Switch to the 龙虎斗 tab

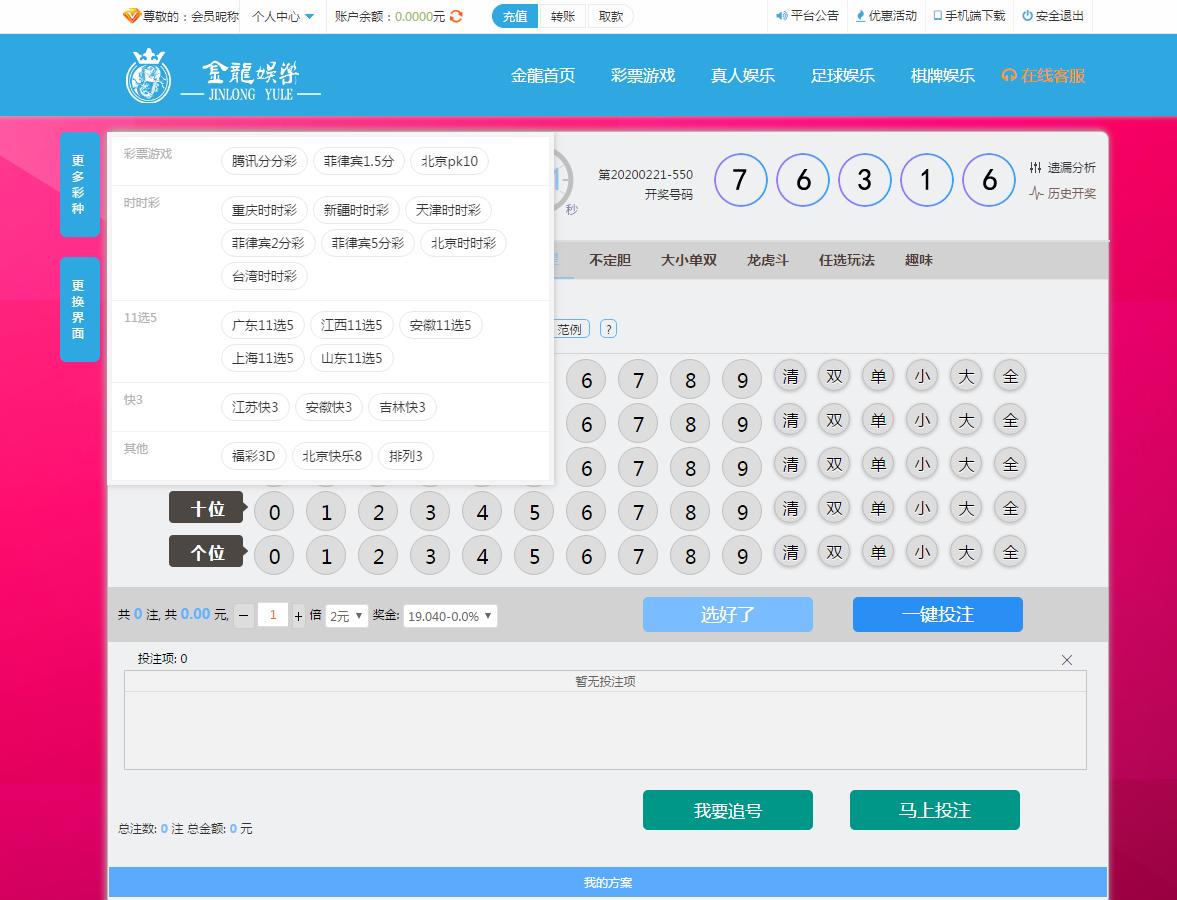point(767,260)
